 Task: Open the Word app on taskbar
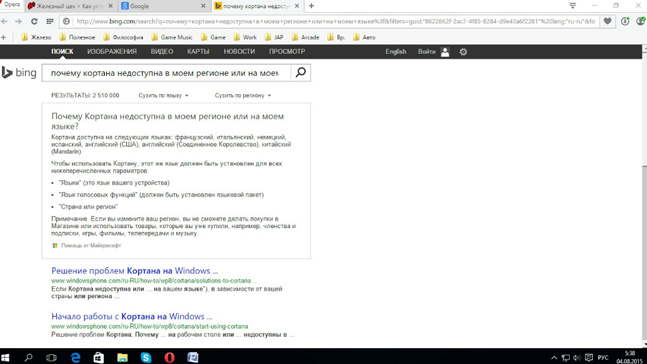pos(193,357)
